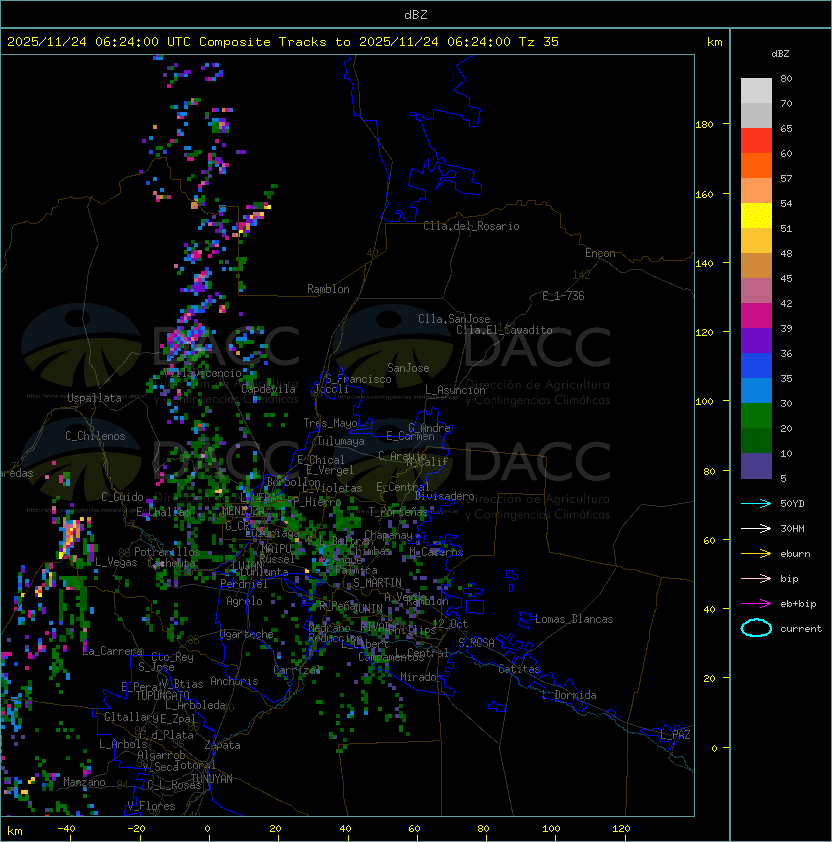Click the '180' tick on vertical axis
This screenshot has height=842, width=832.
704,124
